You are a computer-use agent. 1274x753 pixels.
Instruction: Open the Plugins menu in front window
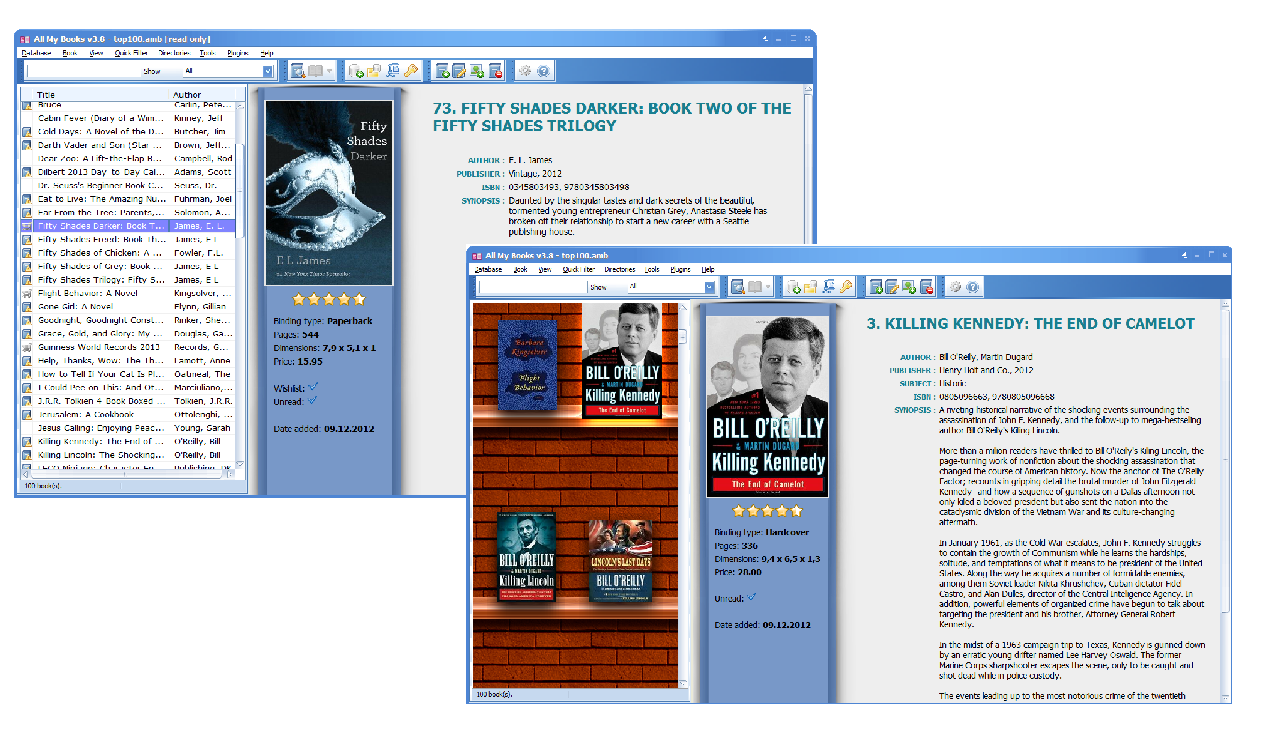click(x=681, y=269)
